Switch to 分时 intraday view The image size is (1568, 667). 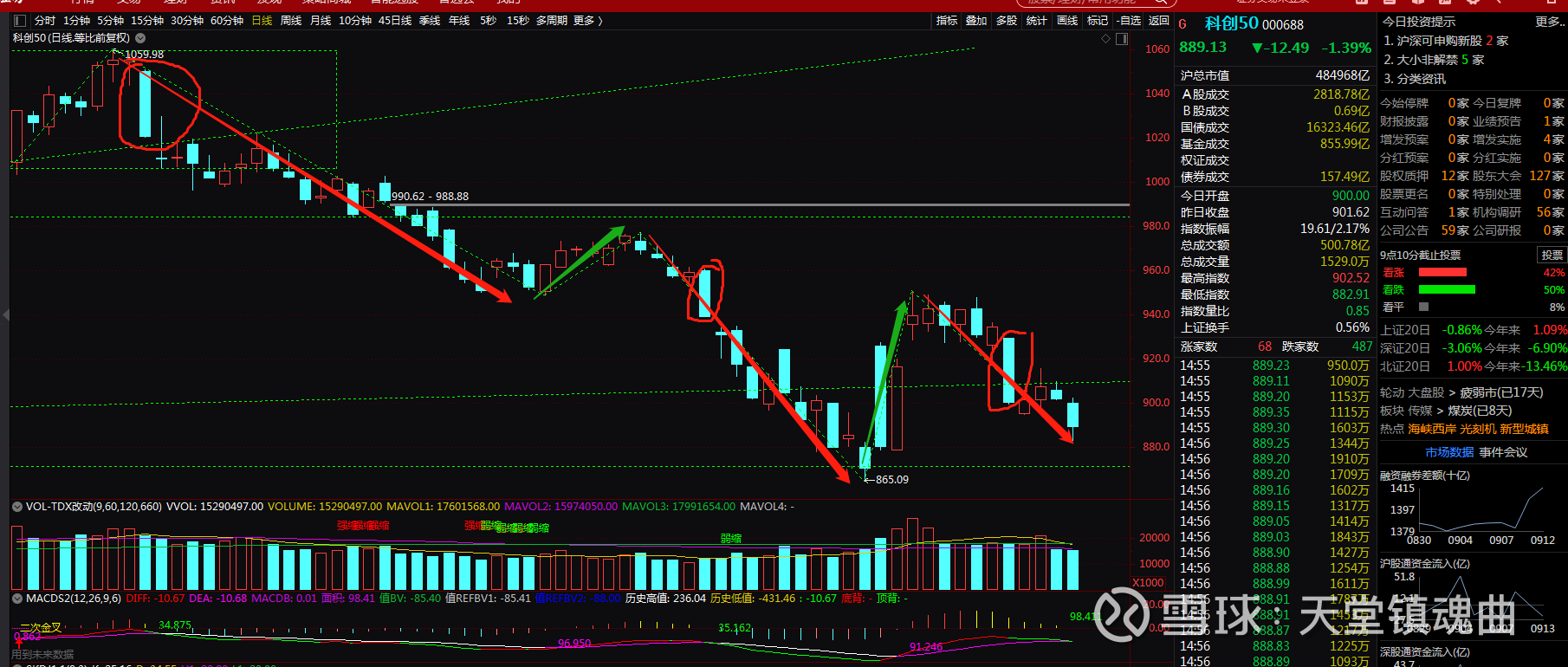coord(44,20)
